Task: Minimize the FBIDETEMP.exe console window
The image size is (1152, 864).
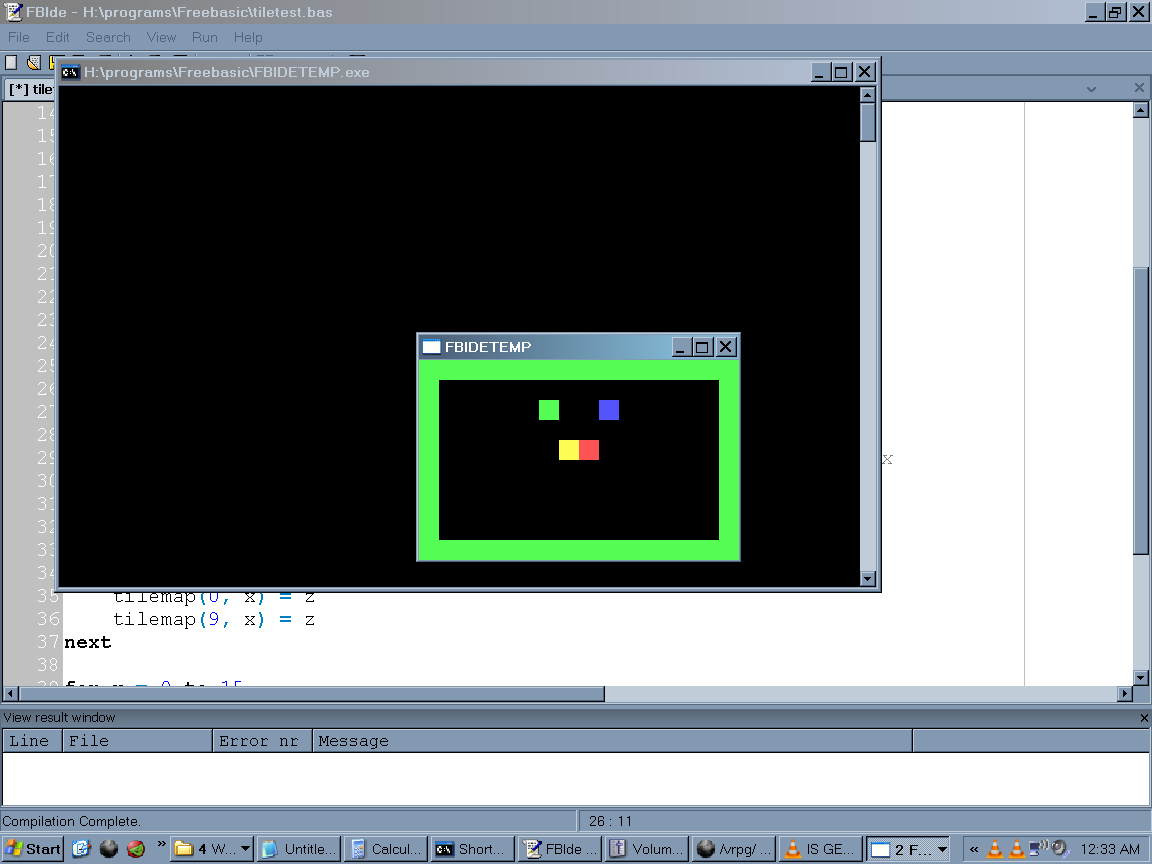Action: pyautogui.click(x=821, y=72)
